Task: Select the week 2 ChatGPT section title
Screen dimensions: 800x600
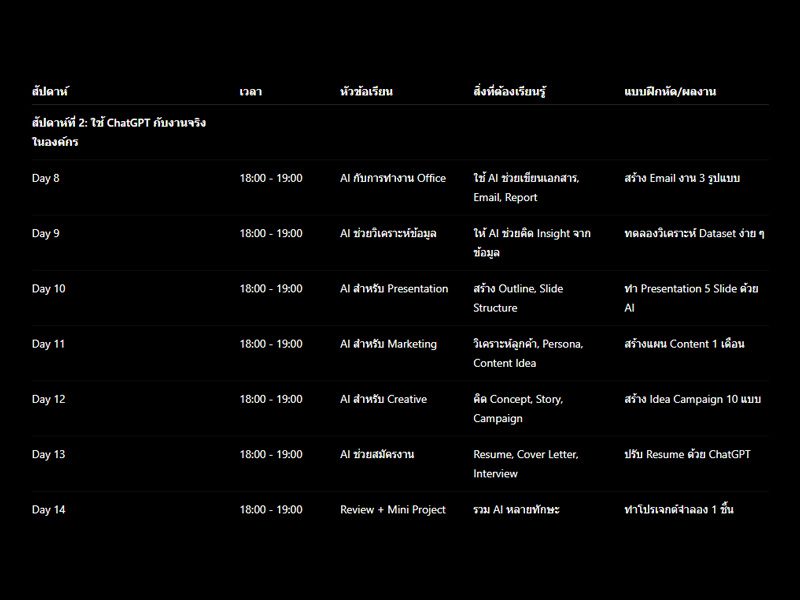Action: click(119, 132)
